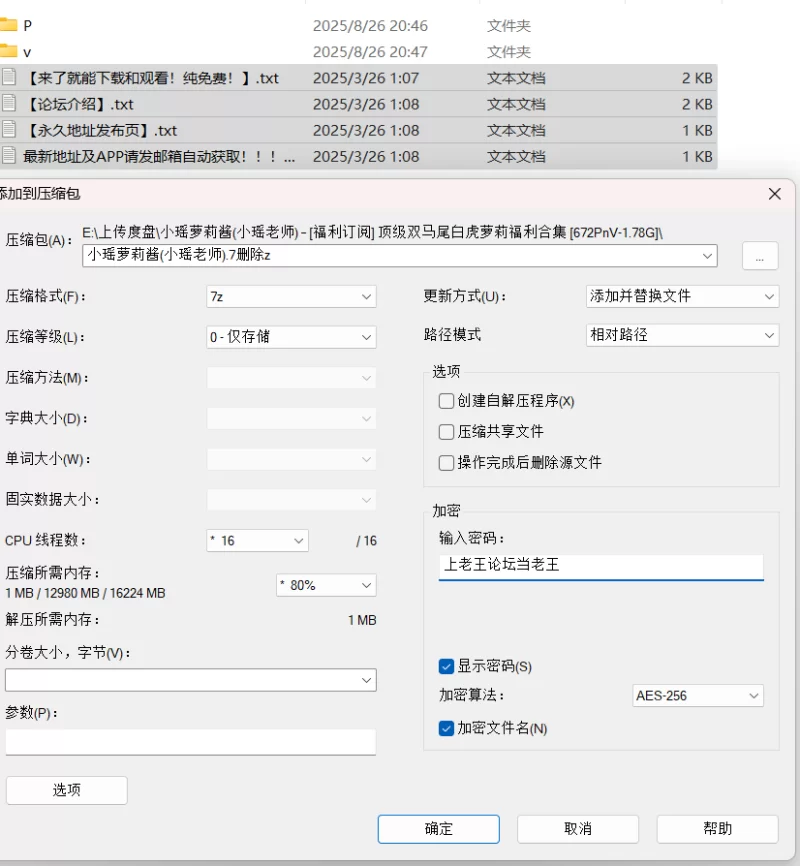Select the 【论坛介绍】.txt file icon
The width and height of the screenshot is (800, 866).
click(x=8, y=104)
